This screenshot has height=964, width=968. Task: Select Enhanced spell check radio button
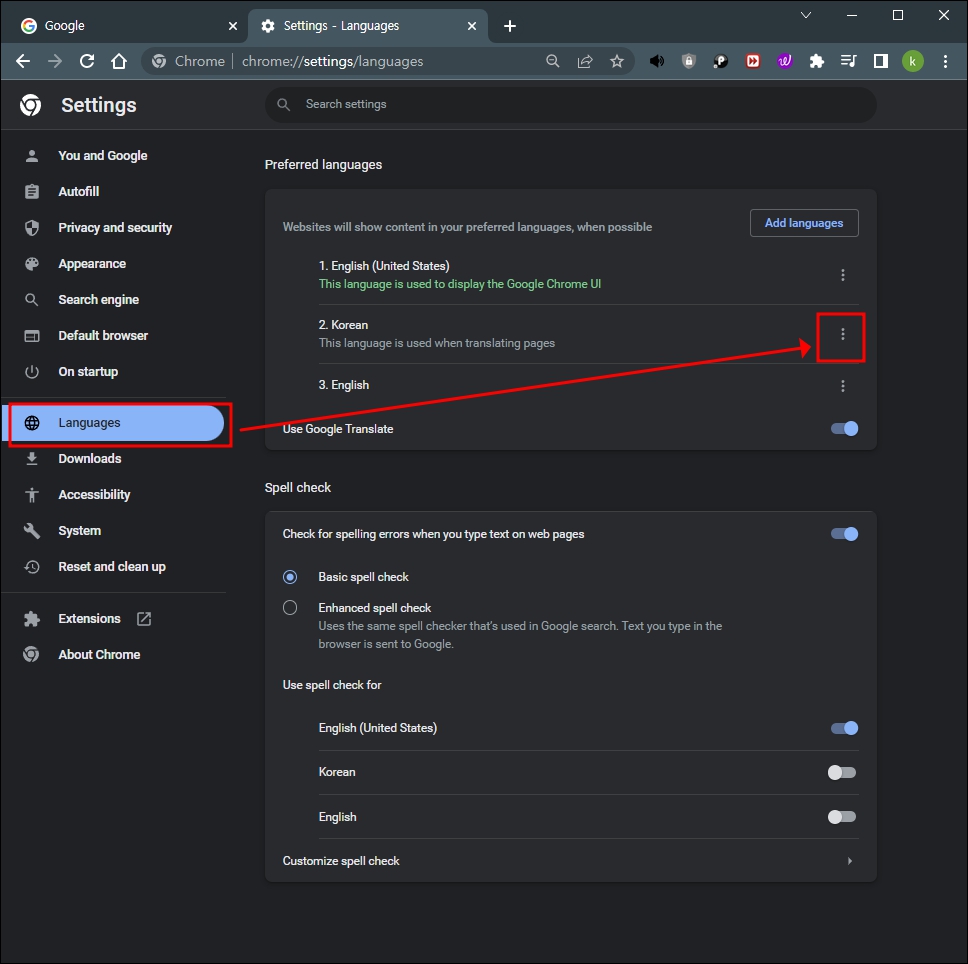pyautogui.click(x=290, y=607)
